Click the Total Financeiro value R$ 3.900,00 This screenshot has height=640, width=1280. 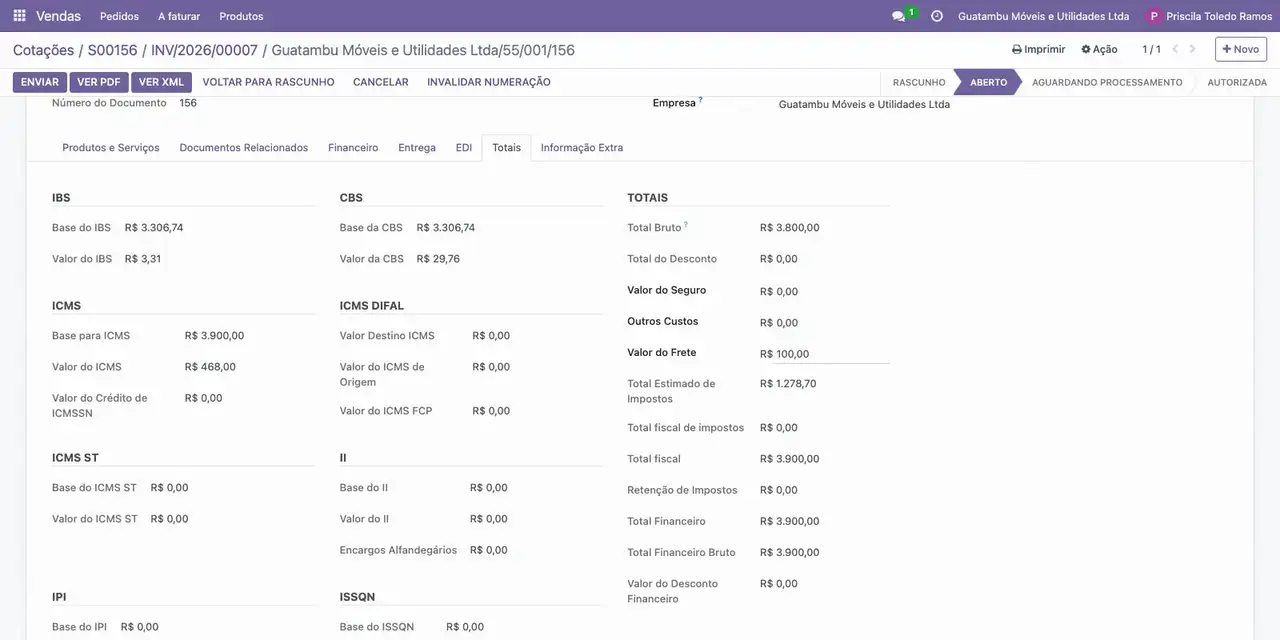click(790, 521)
